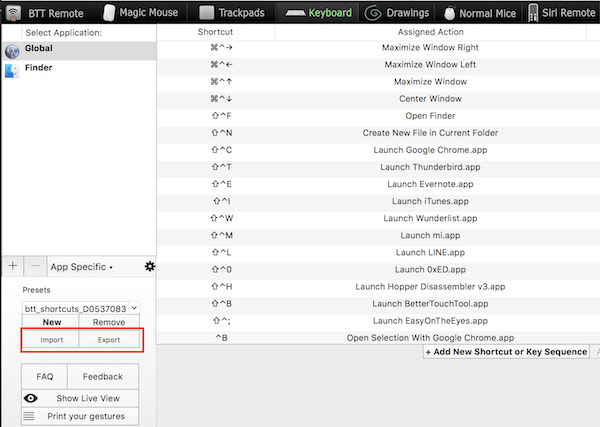Open the FAQ
This screenshot has height=427, width=600.
pyautogui.click(x=45, y=376)
